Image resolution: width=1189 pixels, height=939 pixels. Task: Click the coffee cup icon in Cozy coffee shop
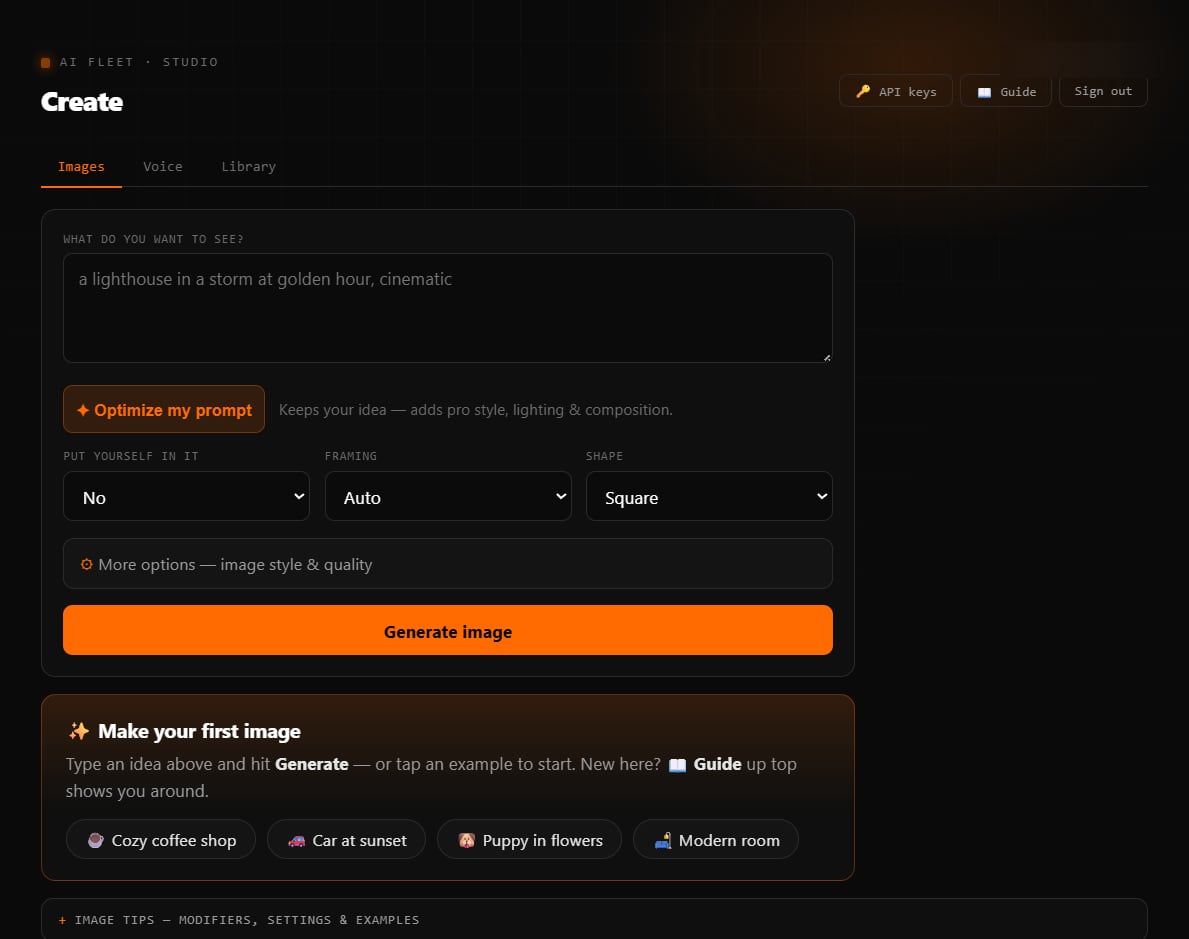96,840
